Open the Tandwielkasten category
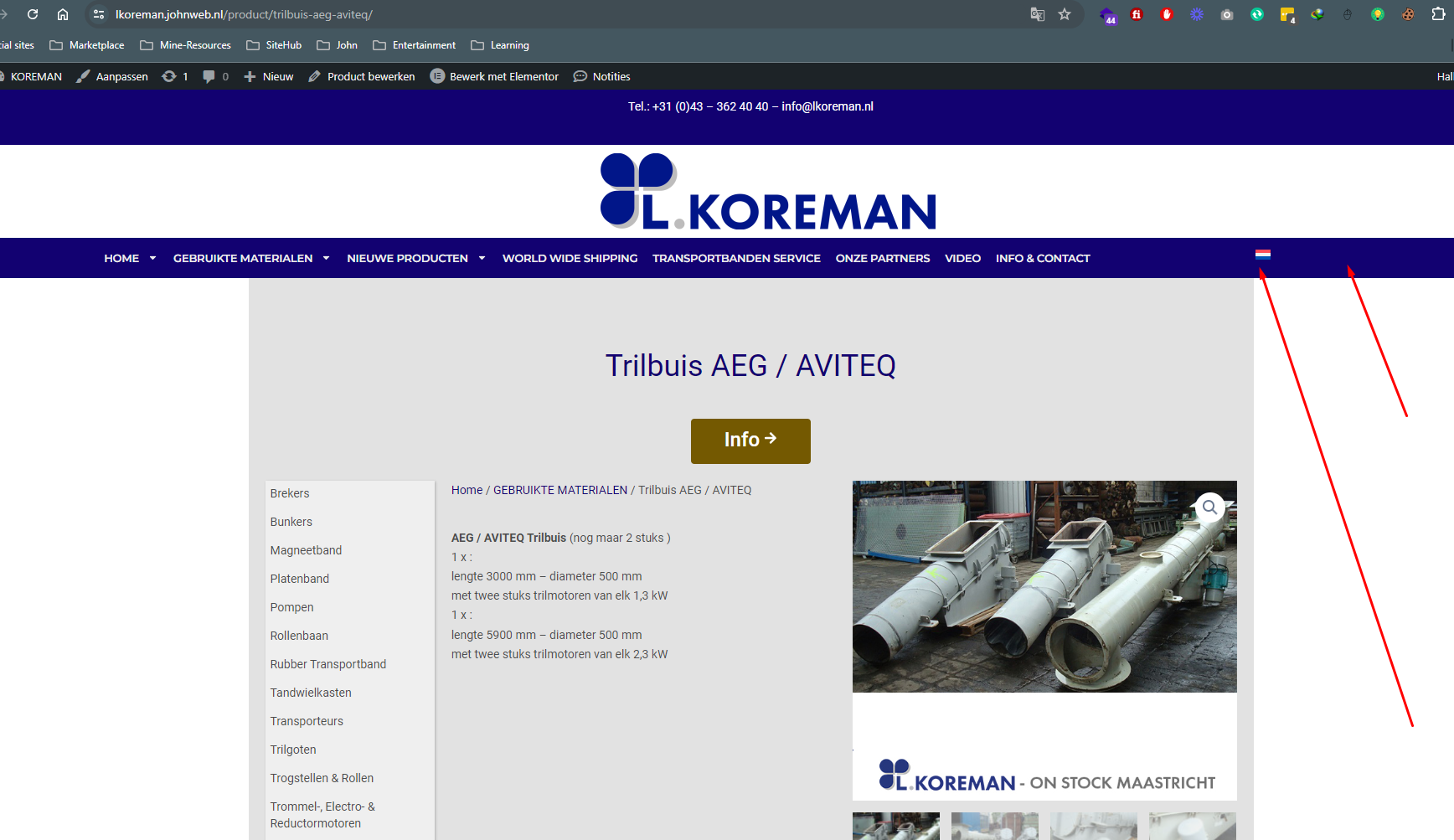Screen dimensions: 1454x840 point(311,693)
